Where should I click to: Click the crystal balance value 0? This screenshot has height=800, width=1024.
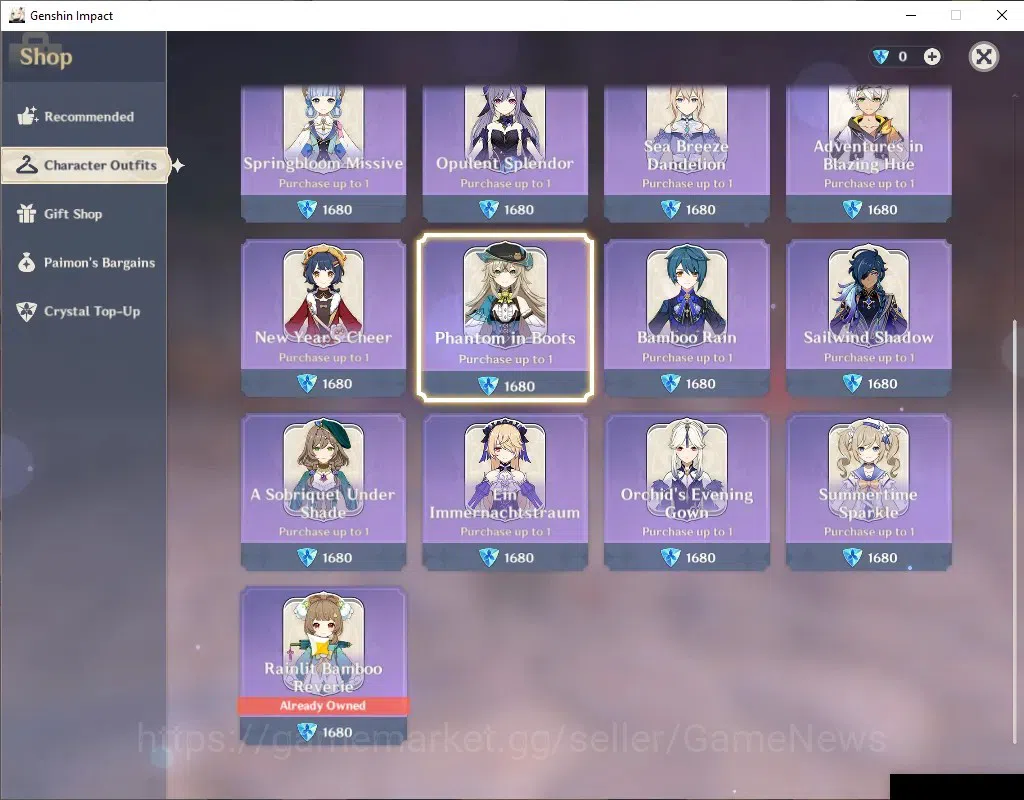pyautogui.click(x=903, y=57)
